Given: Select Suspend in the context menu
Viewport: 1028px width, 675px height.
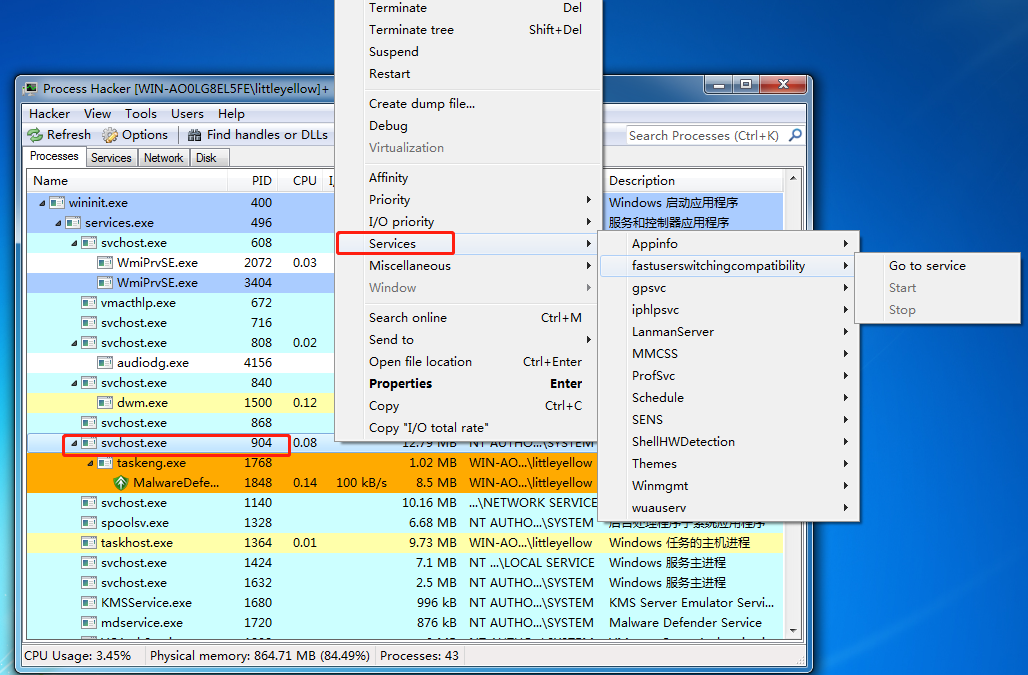Looking at the screenshot, I should coord(469,52).
